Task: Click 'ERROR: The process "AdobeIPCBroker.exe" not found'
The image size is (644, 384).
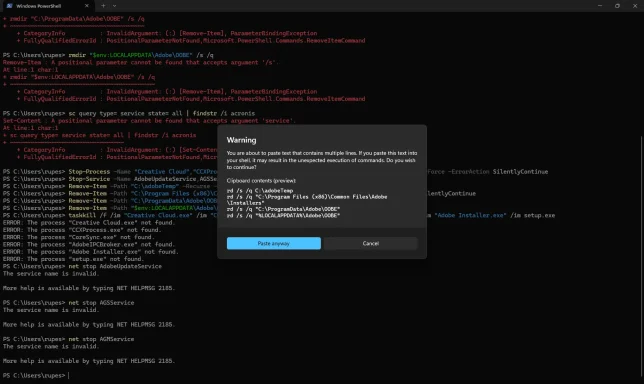Action: point(89,244)
